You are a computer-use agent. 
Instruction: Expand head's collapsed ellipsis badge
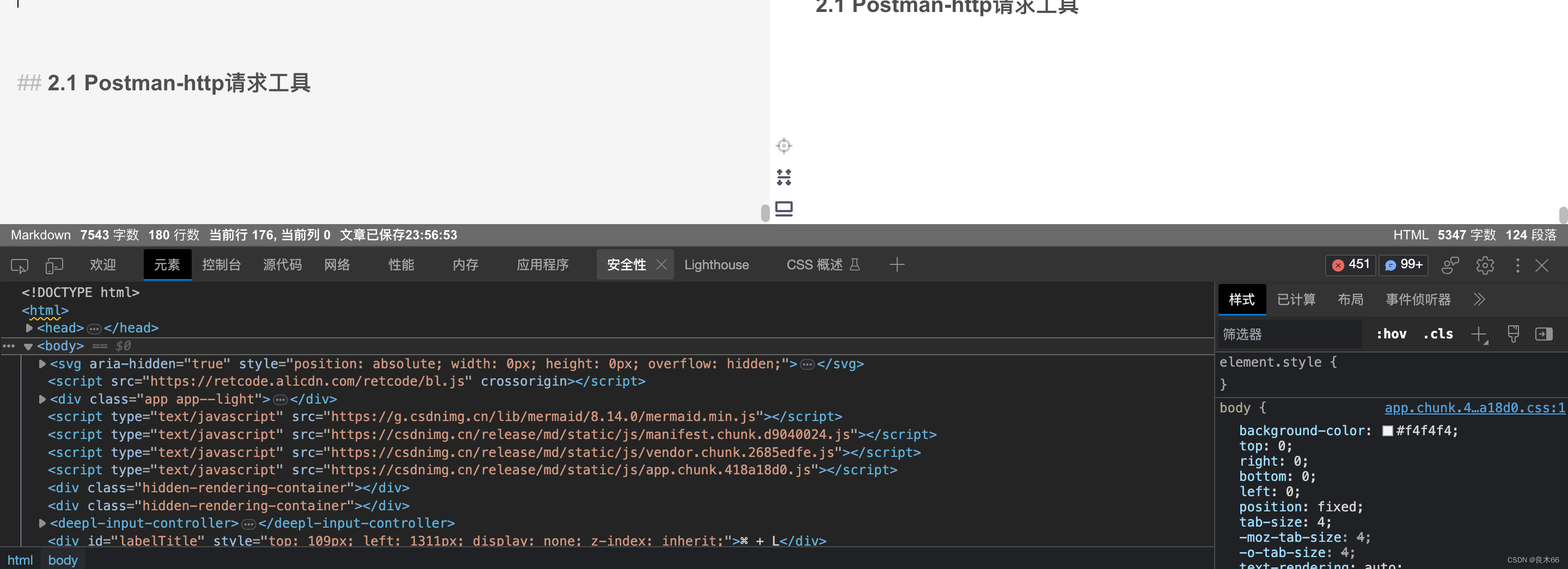point(94,329)
